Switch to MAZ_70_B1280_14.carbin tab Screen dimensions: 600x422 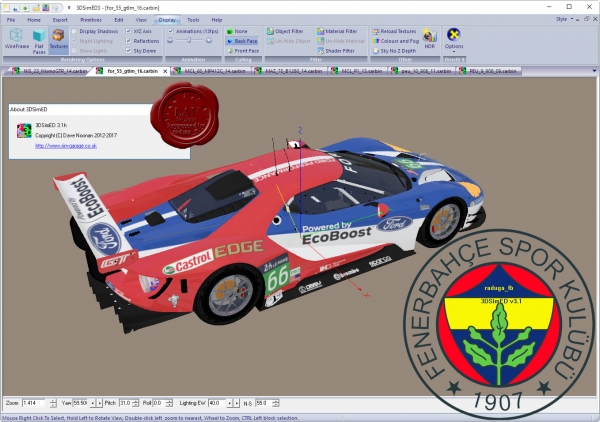[x=290, y=71]
